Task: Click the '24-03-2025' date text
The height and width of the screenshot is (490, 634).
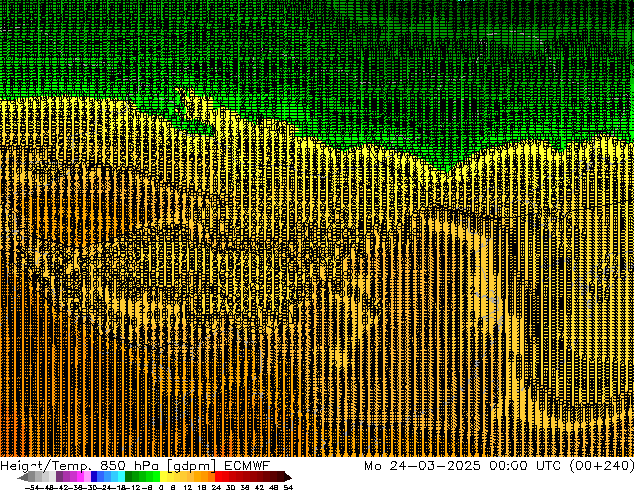Action: (x=435, y=466)
